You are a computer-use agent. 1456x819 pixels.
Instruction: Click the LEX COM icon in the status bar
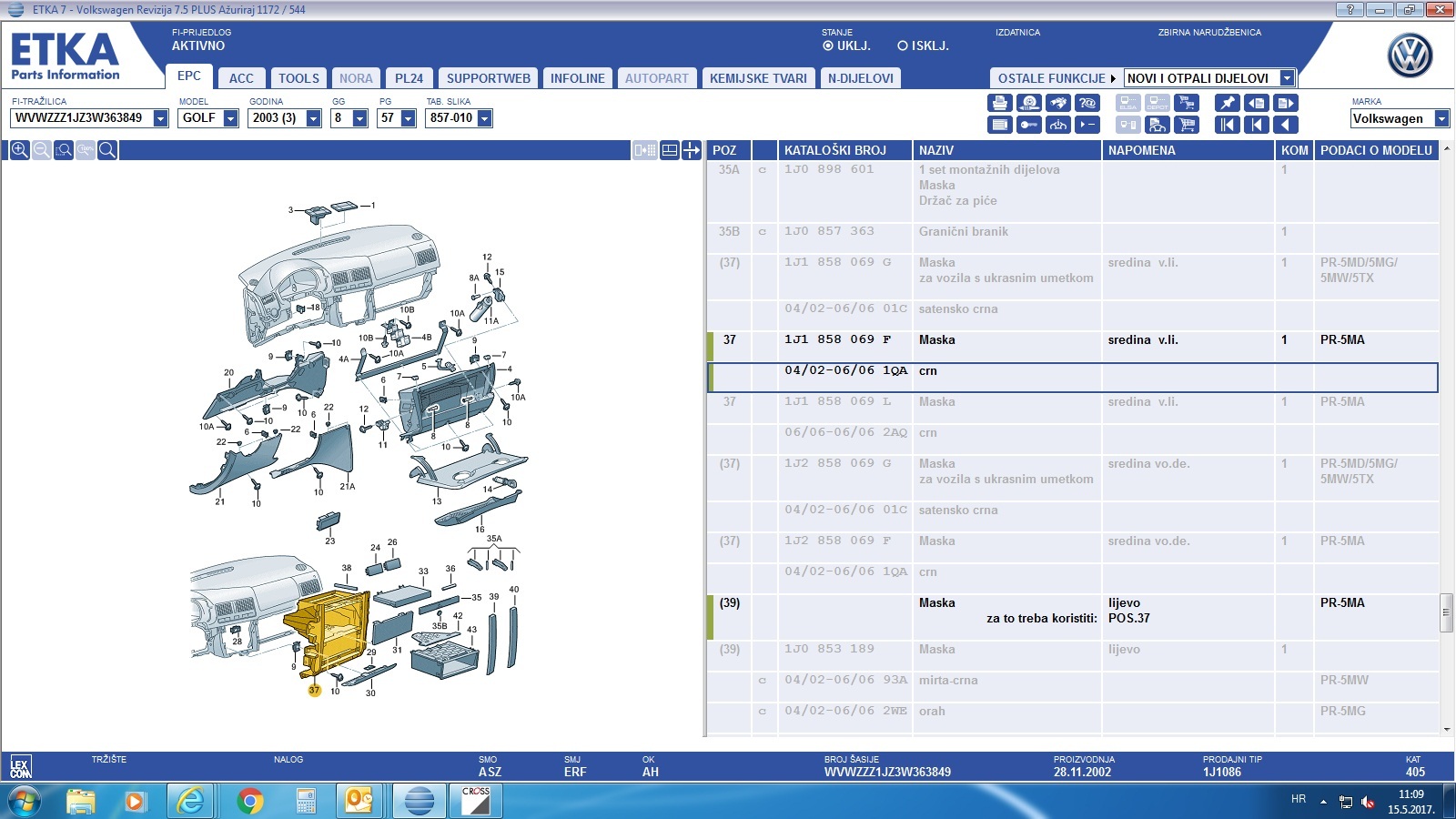point(20,766)
